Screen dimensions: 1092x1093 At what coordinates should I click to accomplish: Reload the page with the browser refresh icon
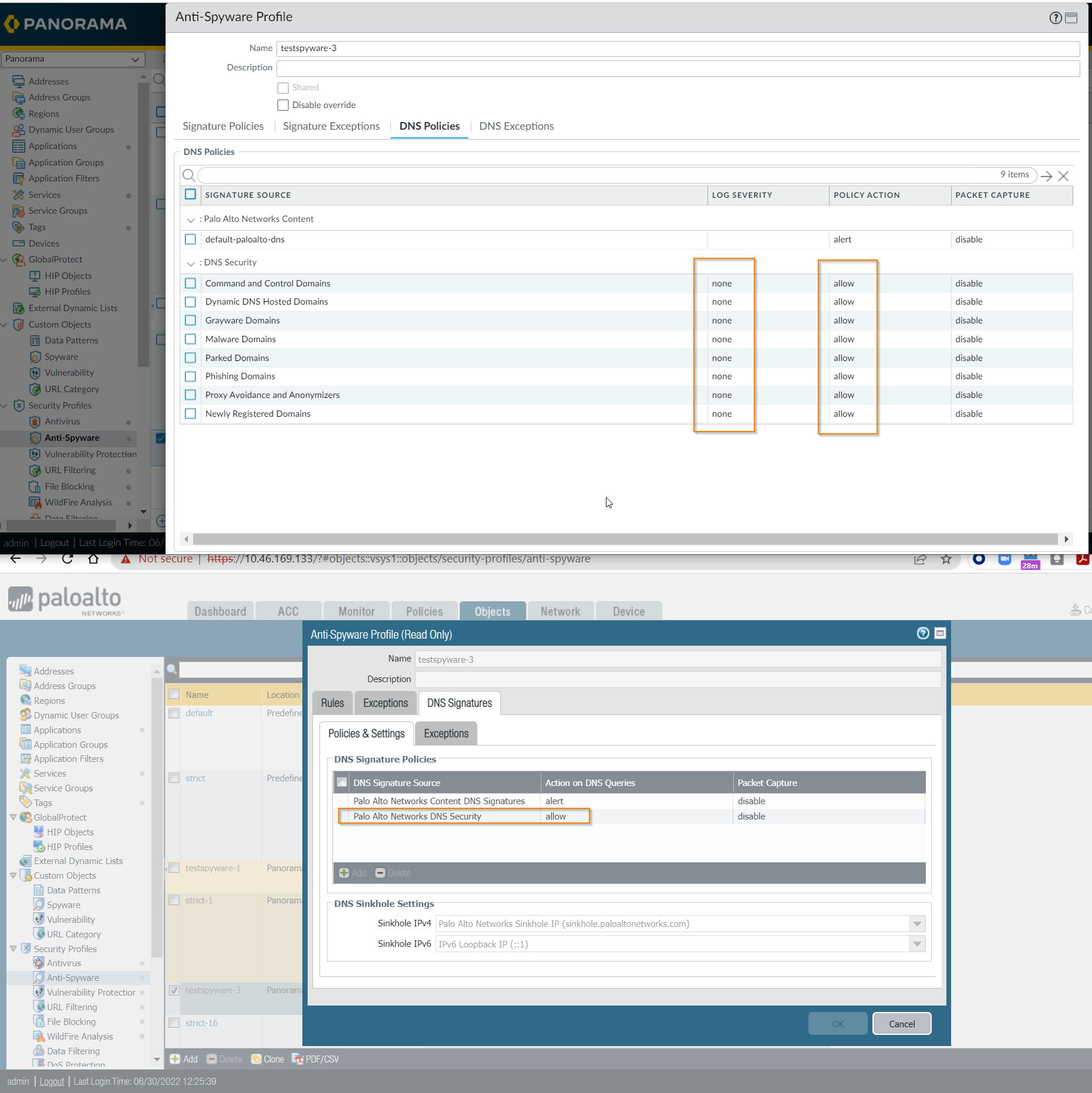(68, 559)
